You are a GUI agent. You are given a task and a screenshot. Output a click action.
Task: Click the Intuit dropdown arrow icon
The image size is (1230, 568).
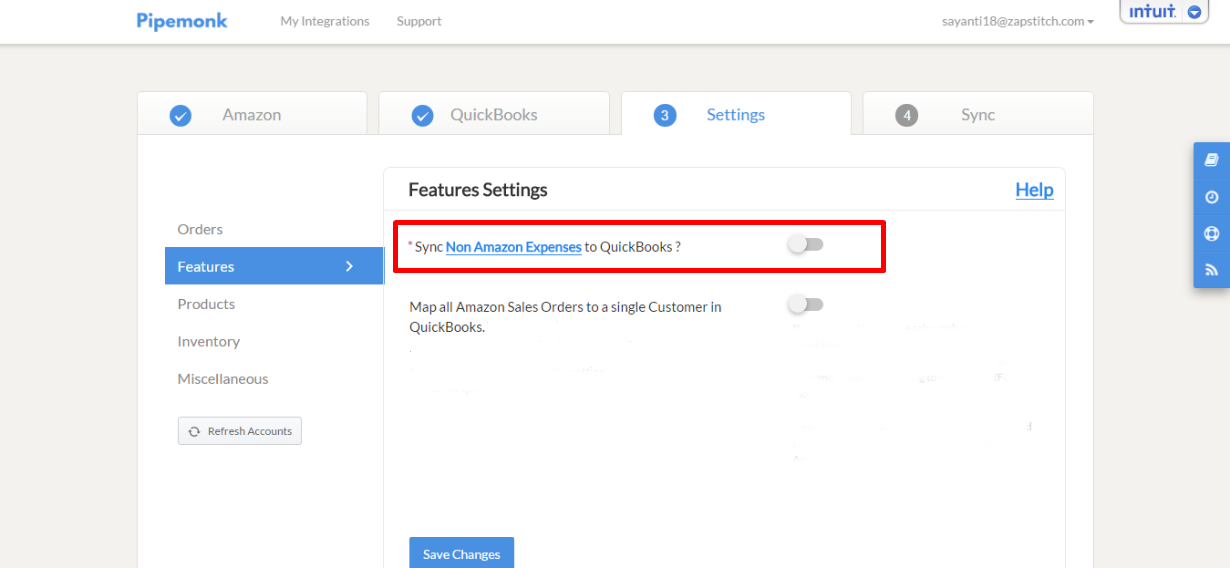[x=1194, y=13]
